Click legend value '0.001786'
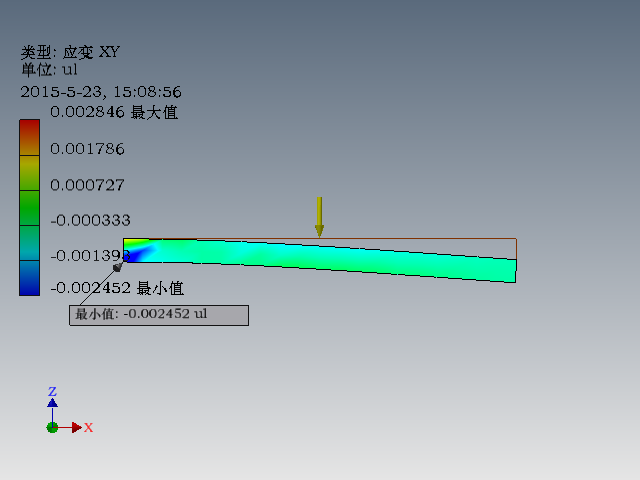 87,149
